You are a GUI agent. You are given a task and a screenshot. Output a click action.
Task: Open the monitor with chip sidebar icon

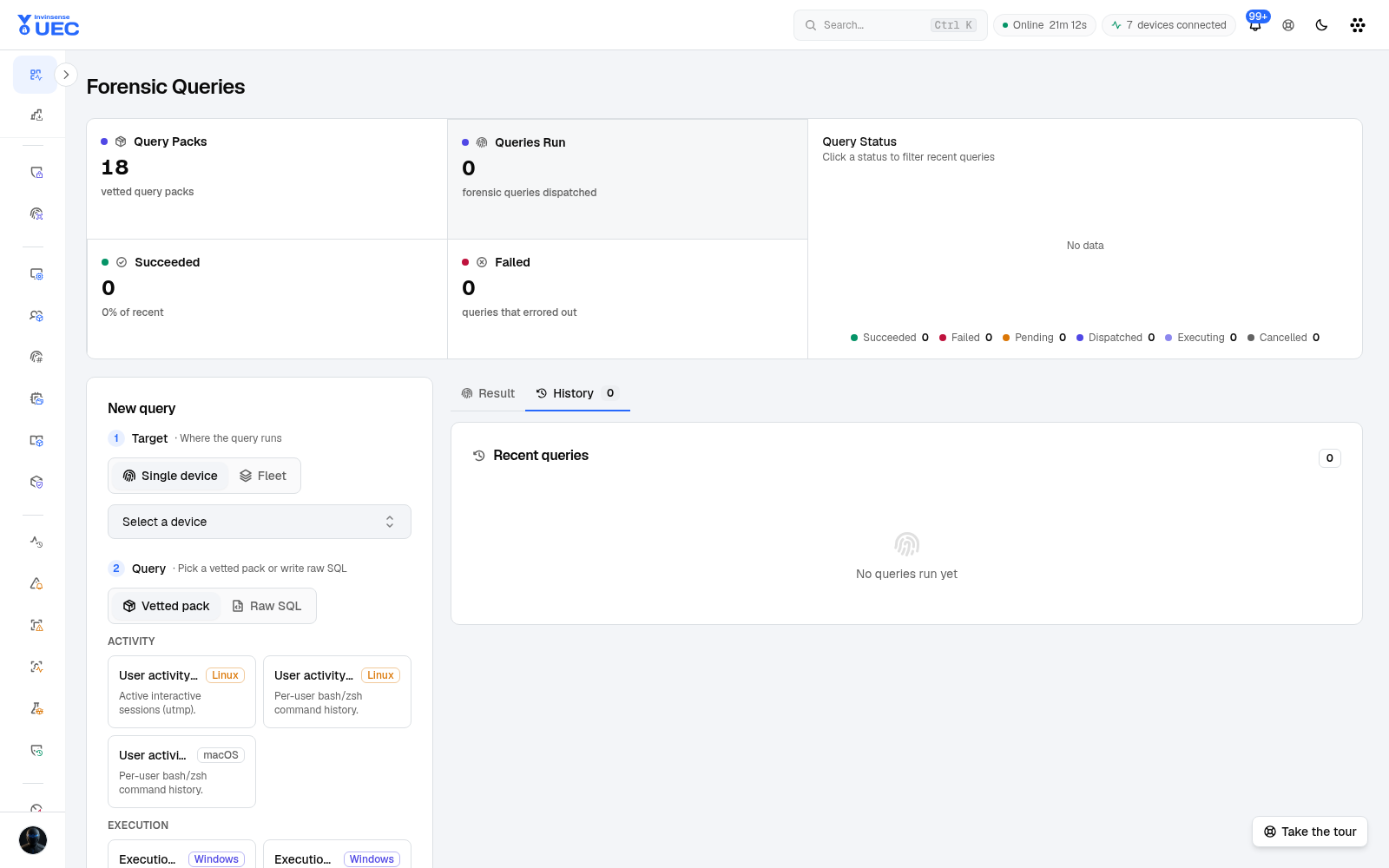(36, 274)
